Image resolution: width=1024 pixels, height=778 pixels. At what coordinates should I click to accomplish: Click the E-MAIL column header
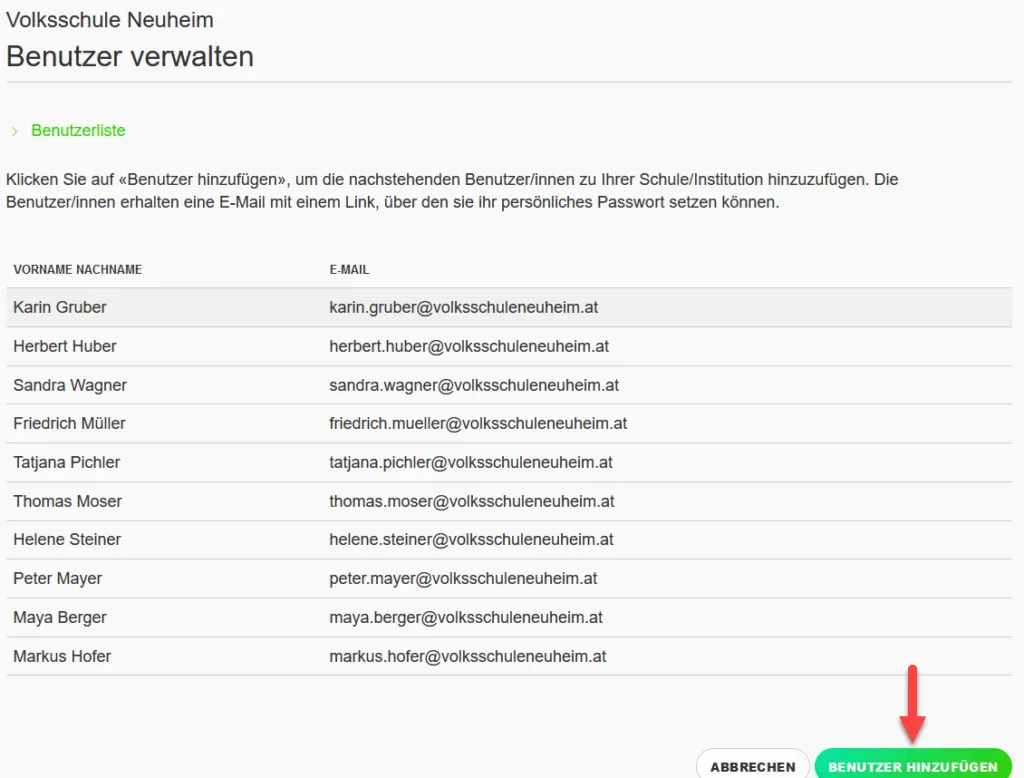(x=349, y=269)
